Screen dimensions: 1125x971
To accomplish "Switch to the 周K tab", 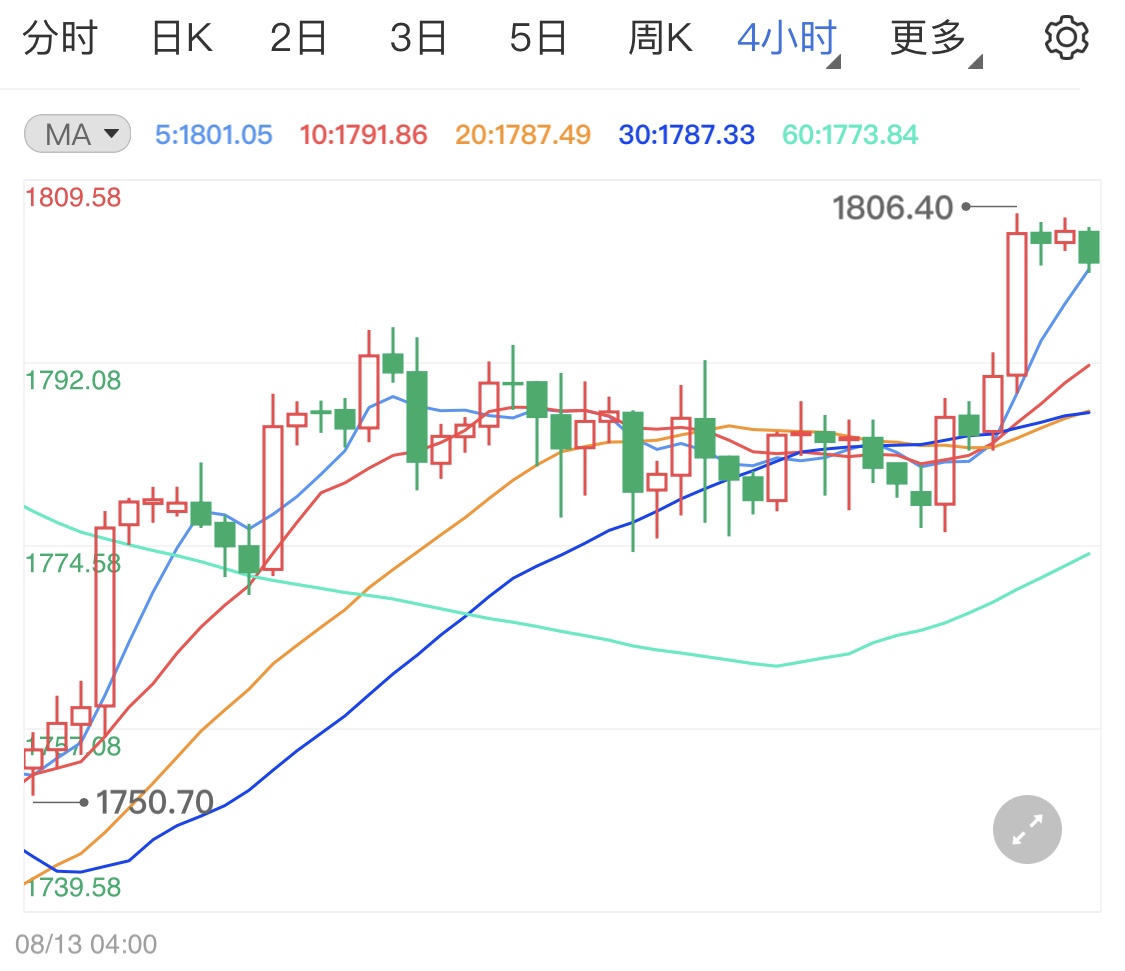I will coord(660,38).
